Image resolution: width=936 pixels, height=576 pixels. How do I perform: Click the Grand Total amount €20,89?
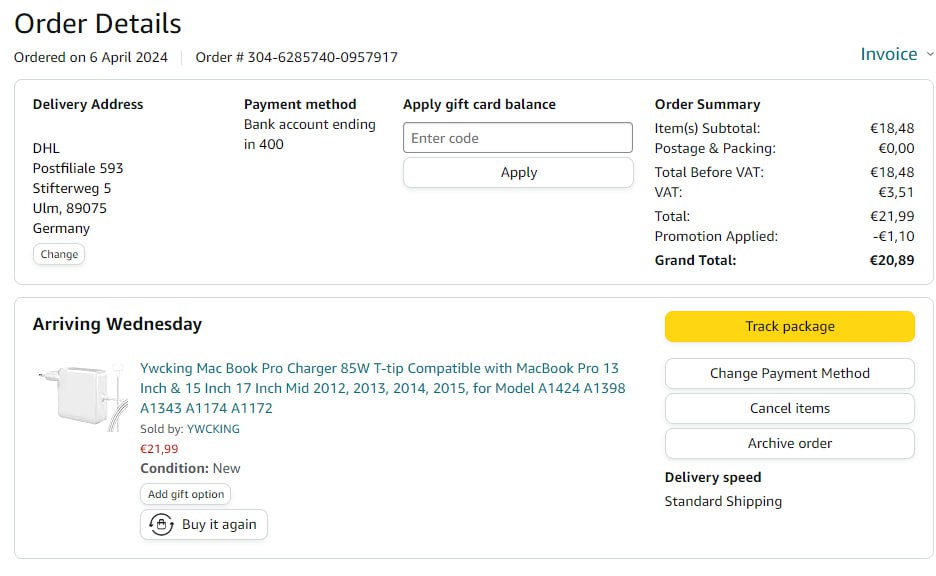tap(892, 260)
